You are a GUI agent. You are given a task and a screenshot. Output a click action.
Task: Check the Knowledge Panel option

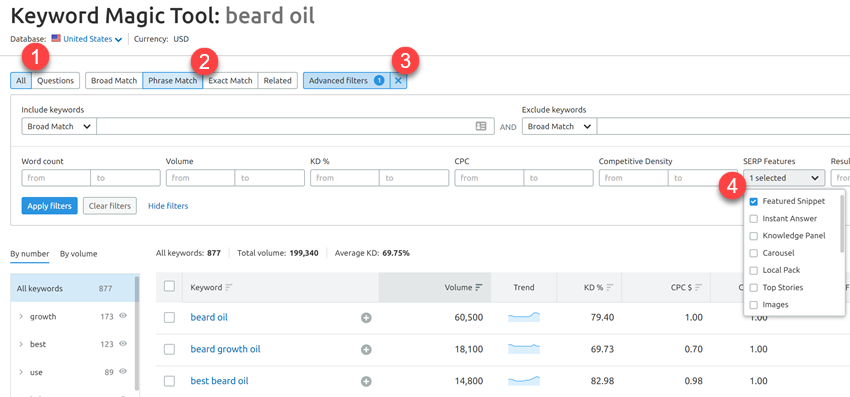tap(754, 236)
